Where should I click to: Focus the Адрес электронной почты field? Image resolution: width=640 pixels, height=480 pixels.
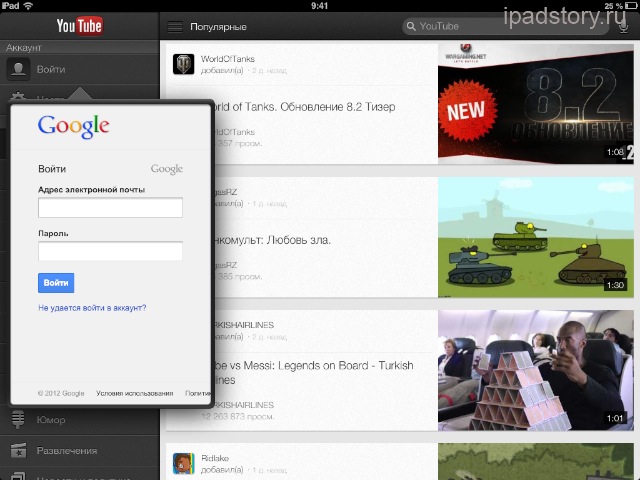[x=110, y=208]
